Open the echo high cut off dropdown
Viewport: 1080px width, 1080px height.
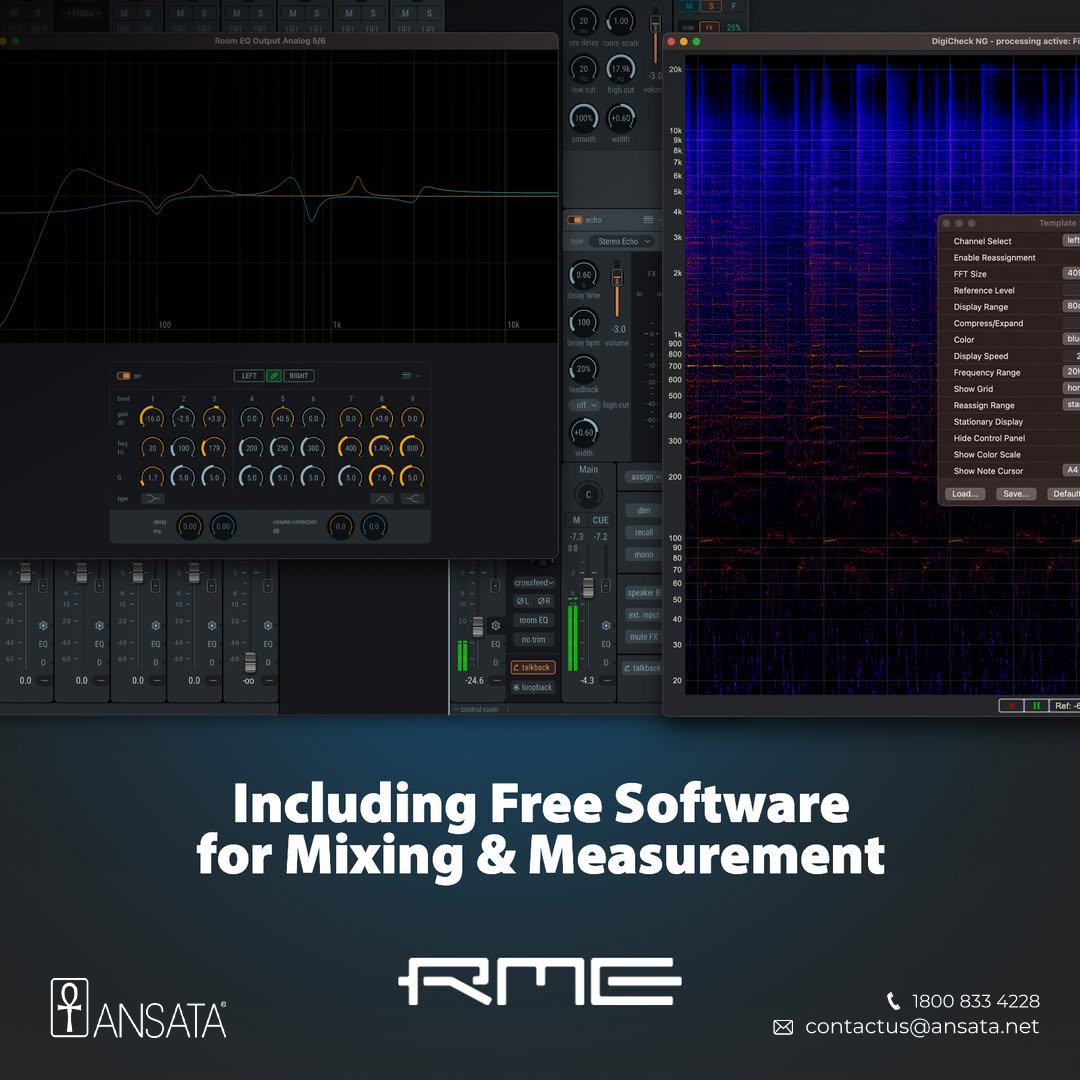[584, 405]
